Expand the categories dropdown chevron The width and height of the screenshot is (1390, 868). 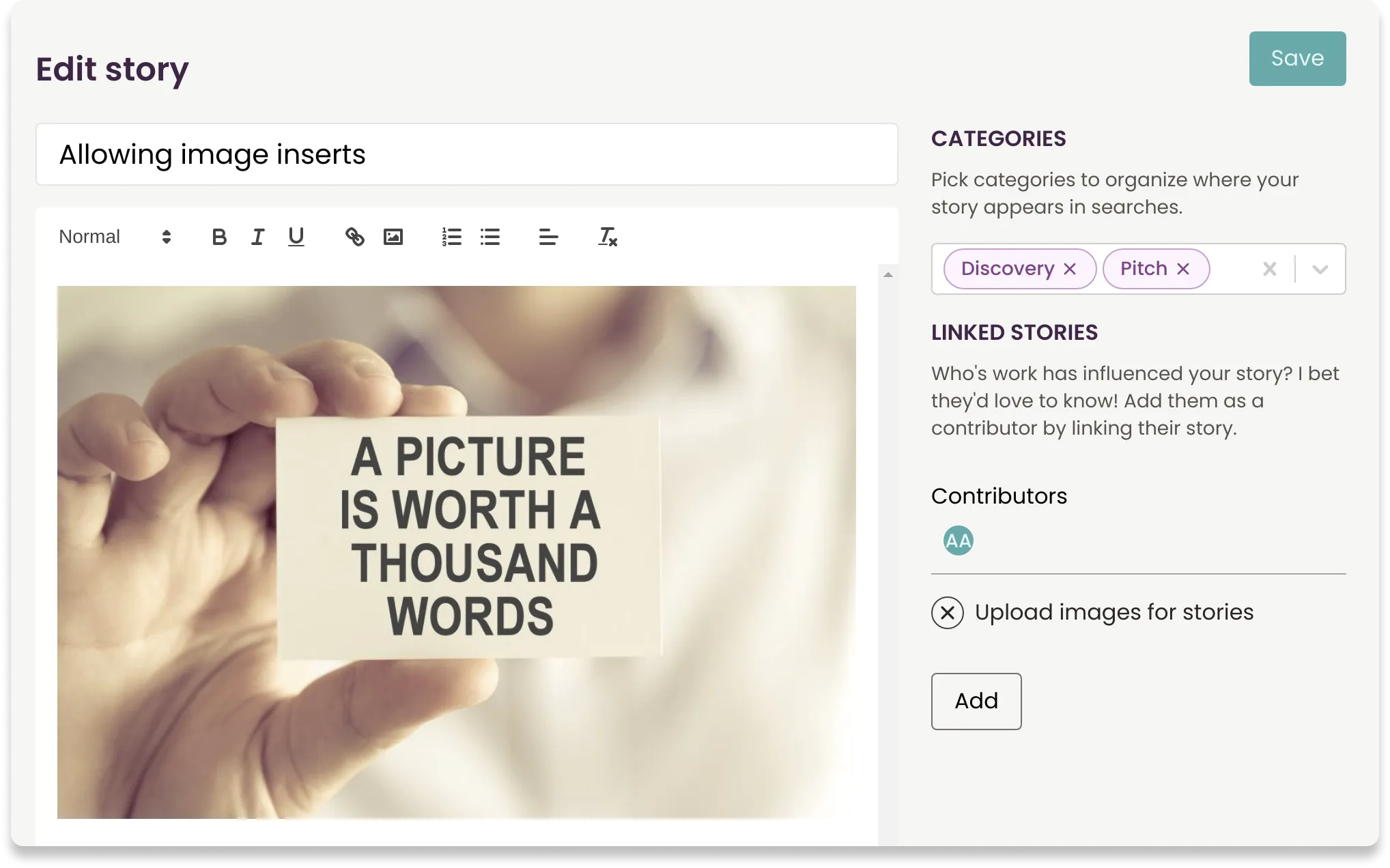(1320, 270)
